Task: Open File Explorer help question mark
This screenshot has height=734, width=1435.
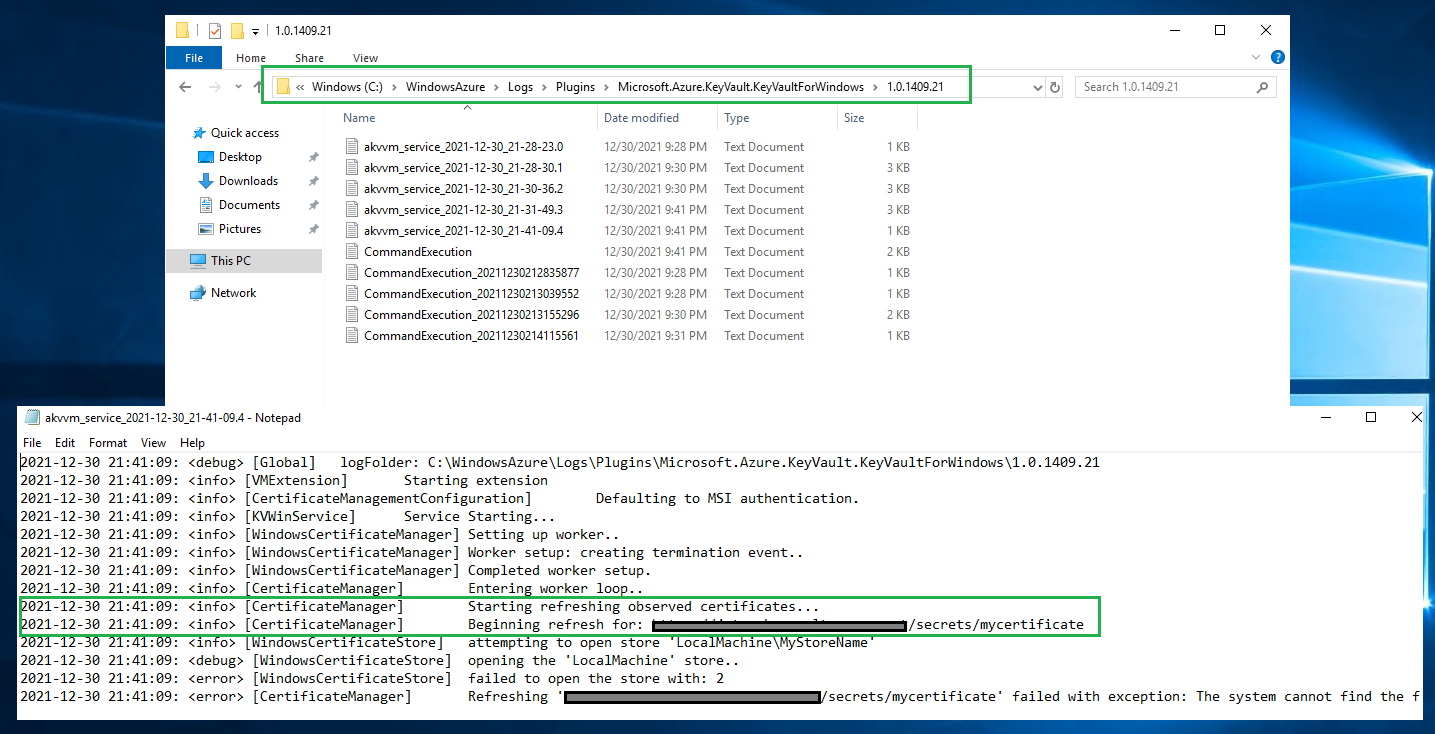Action: click(x=1277, y=57)
